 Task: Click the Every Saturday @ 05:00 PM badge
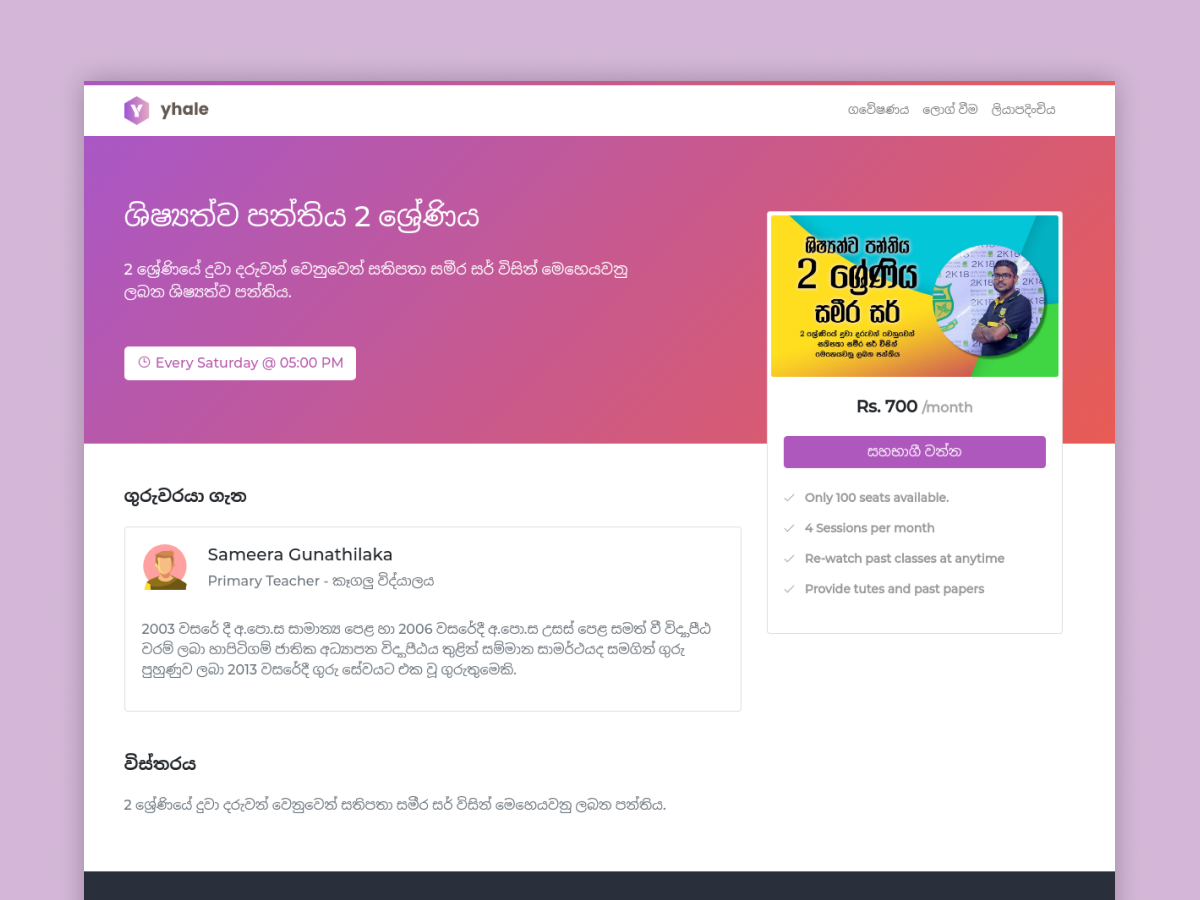pyautogui.click(x=240, y=363)
